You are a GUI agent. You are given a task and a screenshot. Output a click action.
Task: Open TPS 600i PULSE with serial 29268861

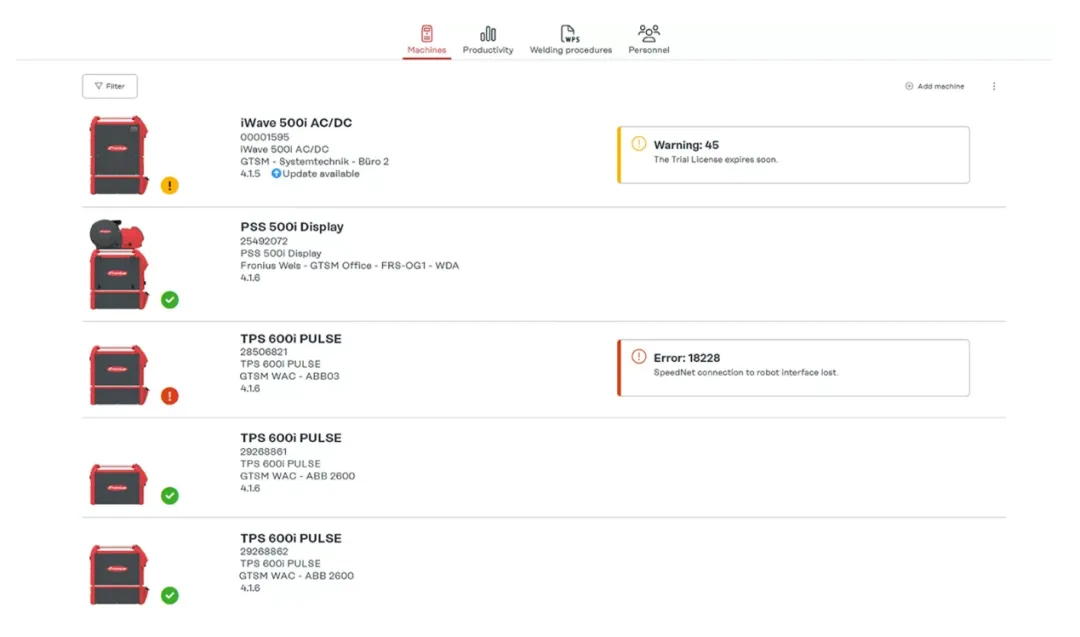(x=291, y=438)
